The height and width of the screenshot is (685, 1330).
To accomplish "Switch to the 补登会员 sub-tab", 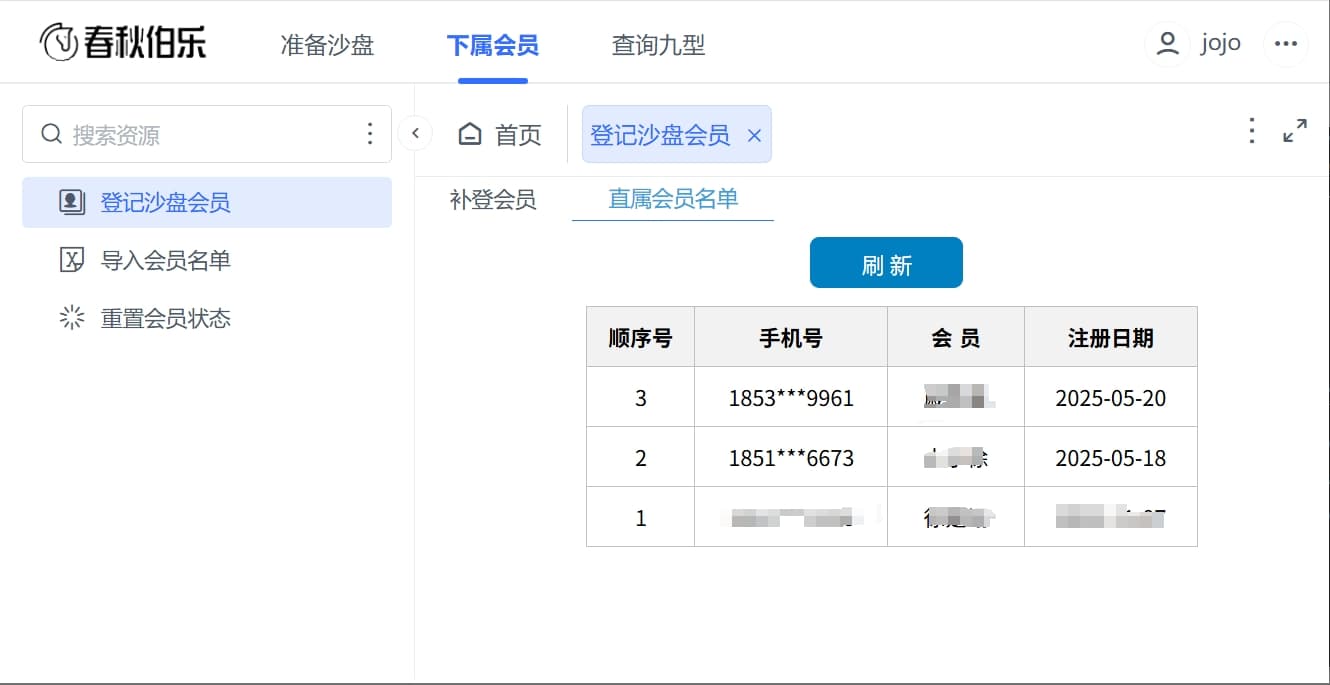I will 493,199.
